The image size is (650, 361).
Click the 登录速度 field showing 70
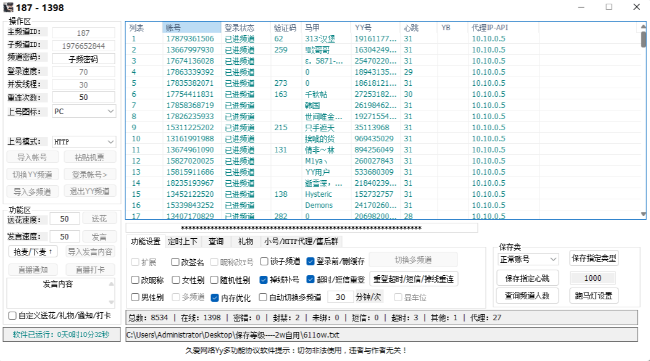(83, 72)
